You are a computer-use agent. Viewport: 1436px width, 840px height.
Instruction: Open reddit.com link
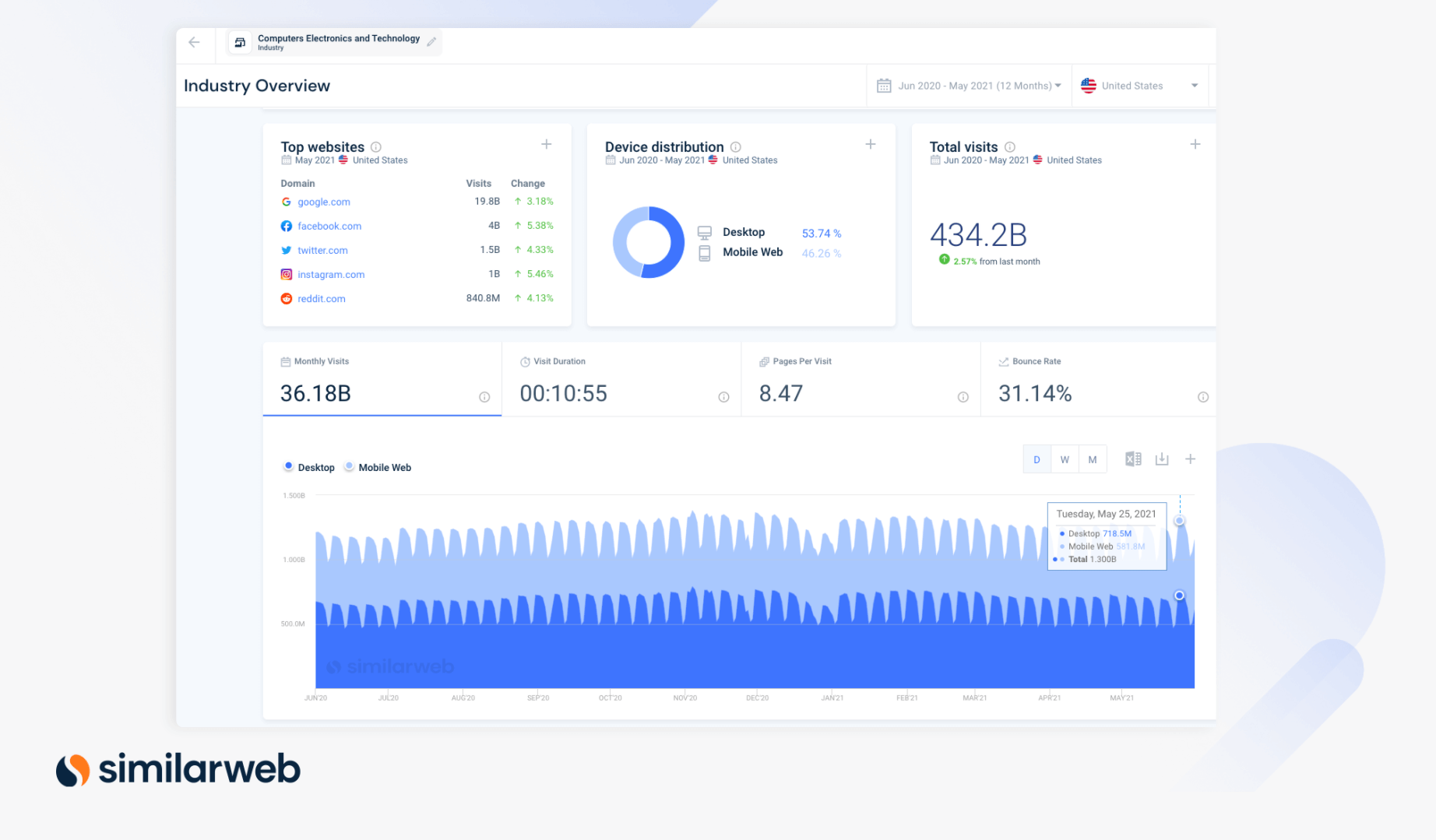click(322, 298)
